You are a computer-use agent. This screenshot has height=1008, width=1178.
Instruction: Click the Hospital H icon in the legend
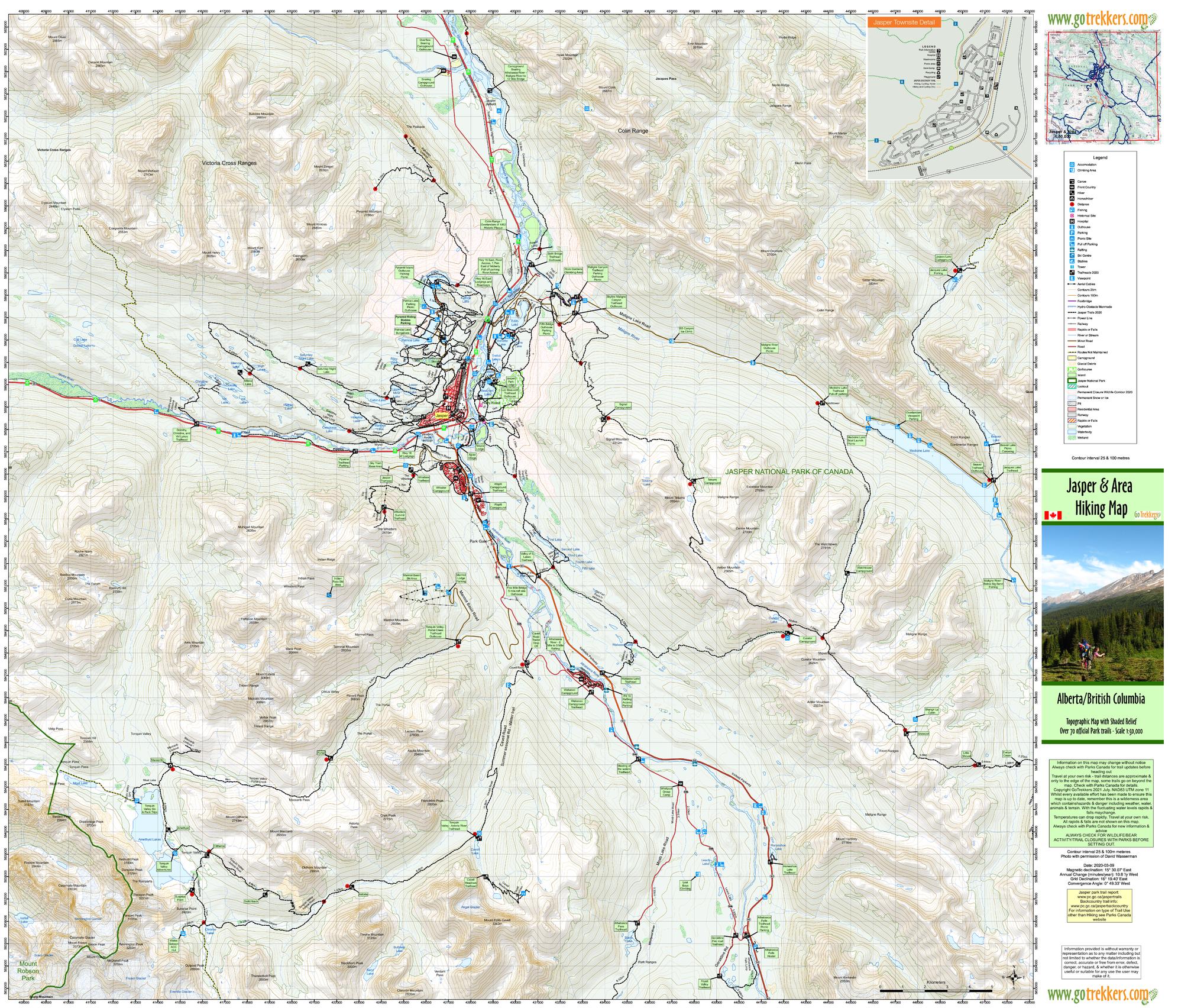[1072, 221]
